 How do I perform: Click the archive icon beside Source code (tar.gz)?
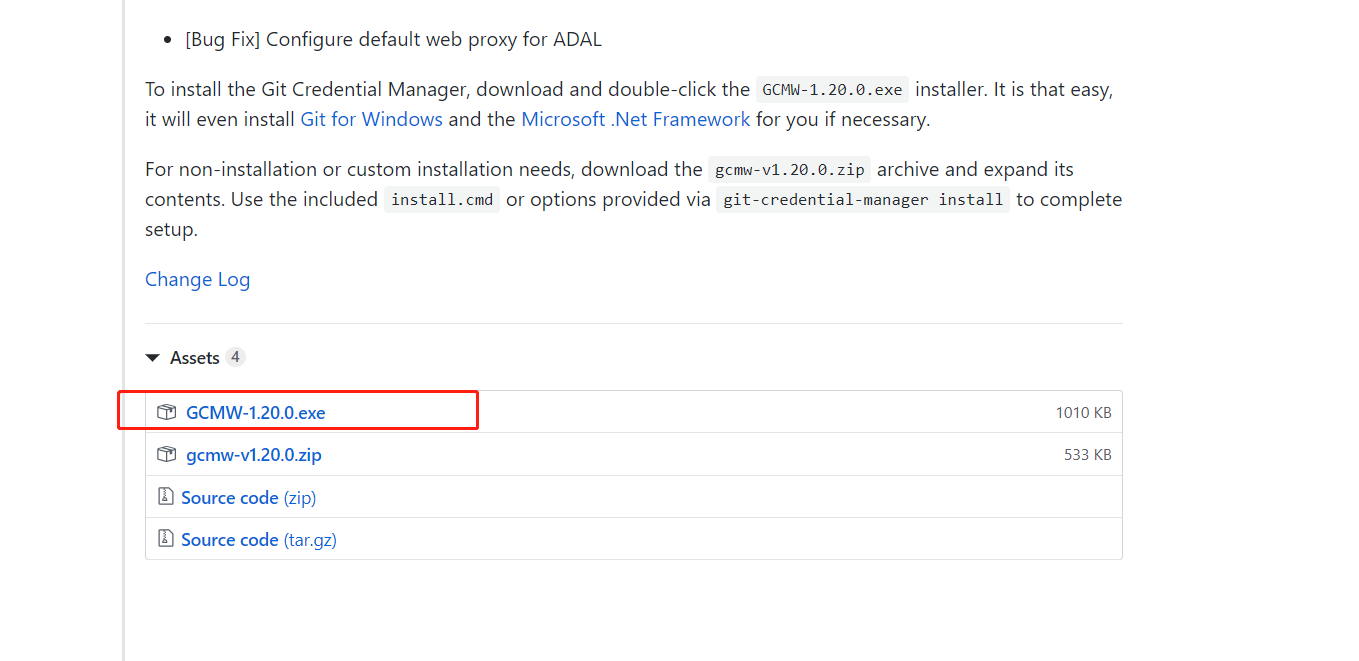[165, 539]
